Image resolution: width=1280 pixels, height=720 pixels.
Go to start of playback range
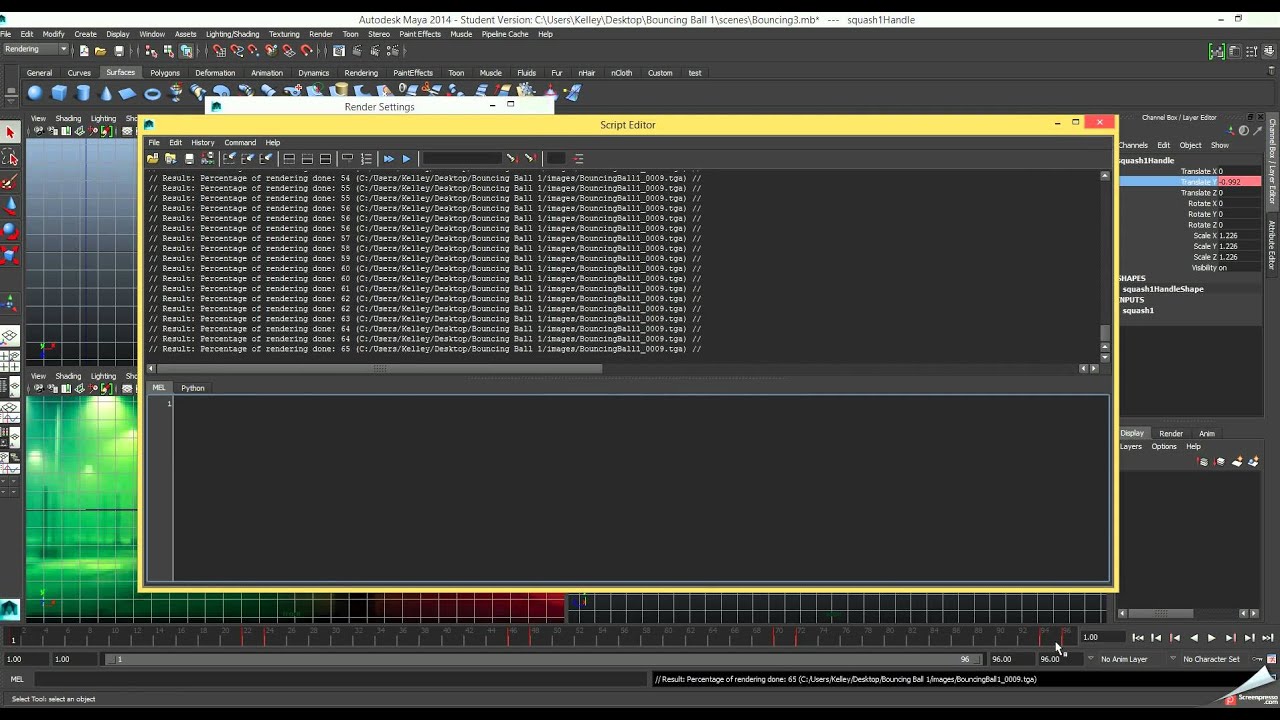point(1138,638)
